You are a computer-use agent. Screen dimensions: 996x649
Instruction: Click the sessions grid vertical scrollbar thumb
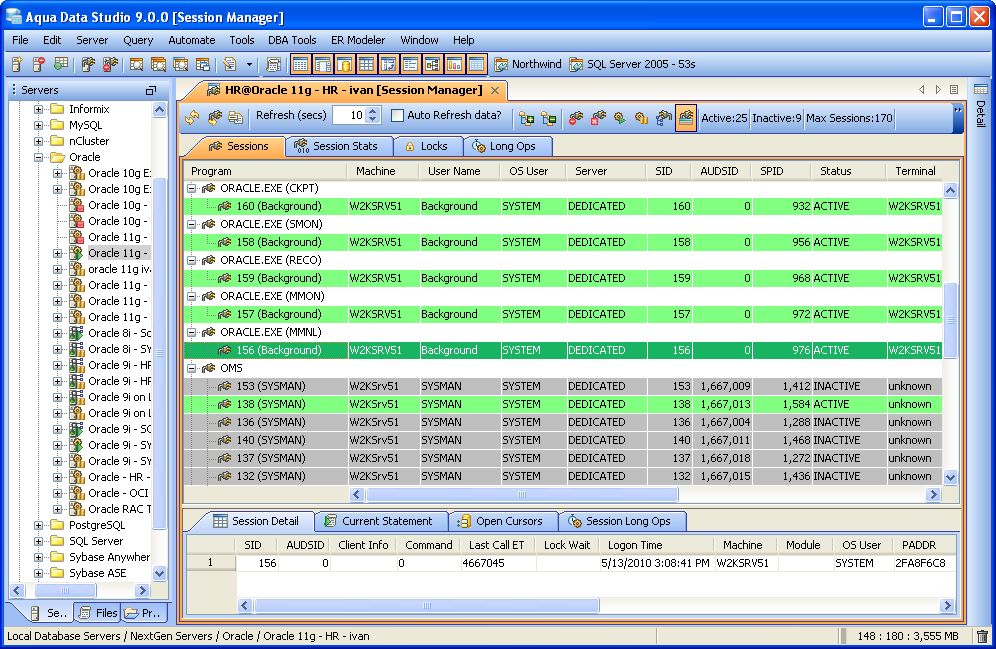point(950,320)
